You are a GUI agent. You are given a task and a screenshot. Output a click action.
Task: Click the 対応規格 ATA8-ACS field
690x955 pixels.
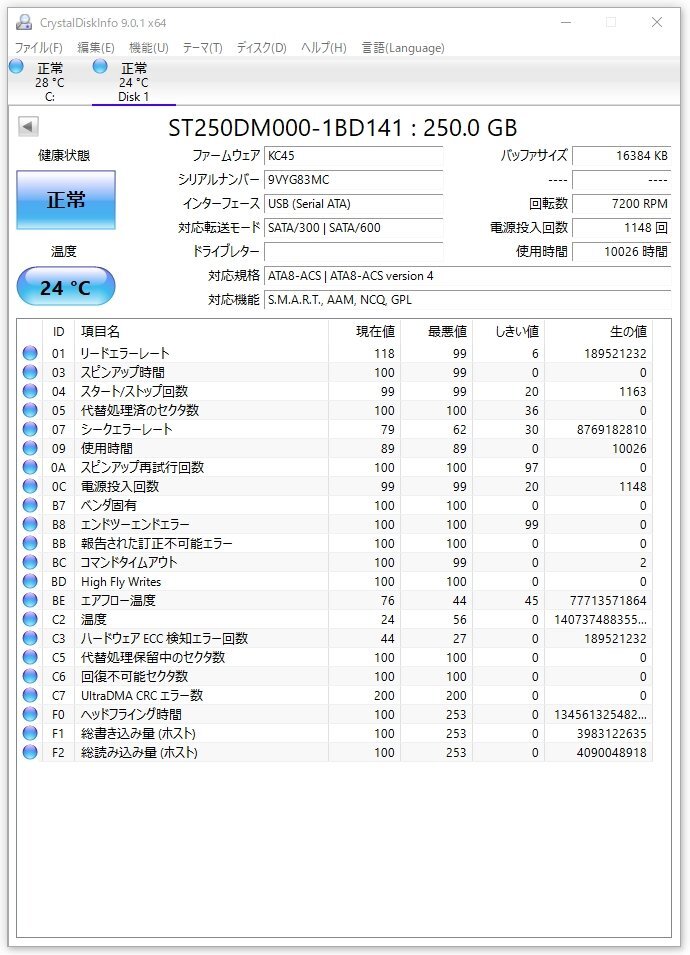pos(467,276)
